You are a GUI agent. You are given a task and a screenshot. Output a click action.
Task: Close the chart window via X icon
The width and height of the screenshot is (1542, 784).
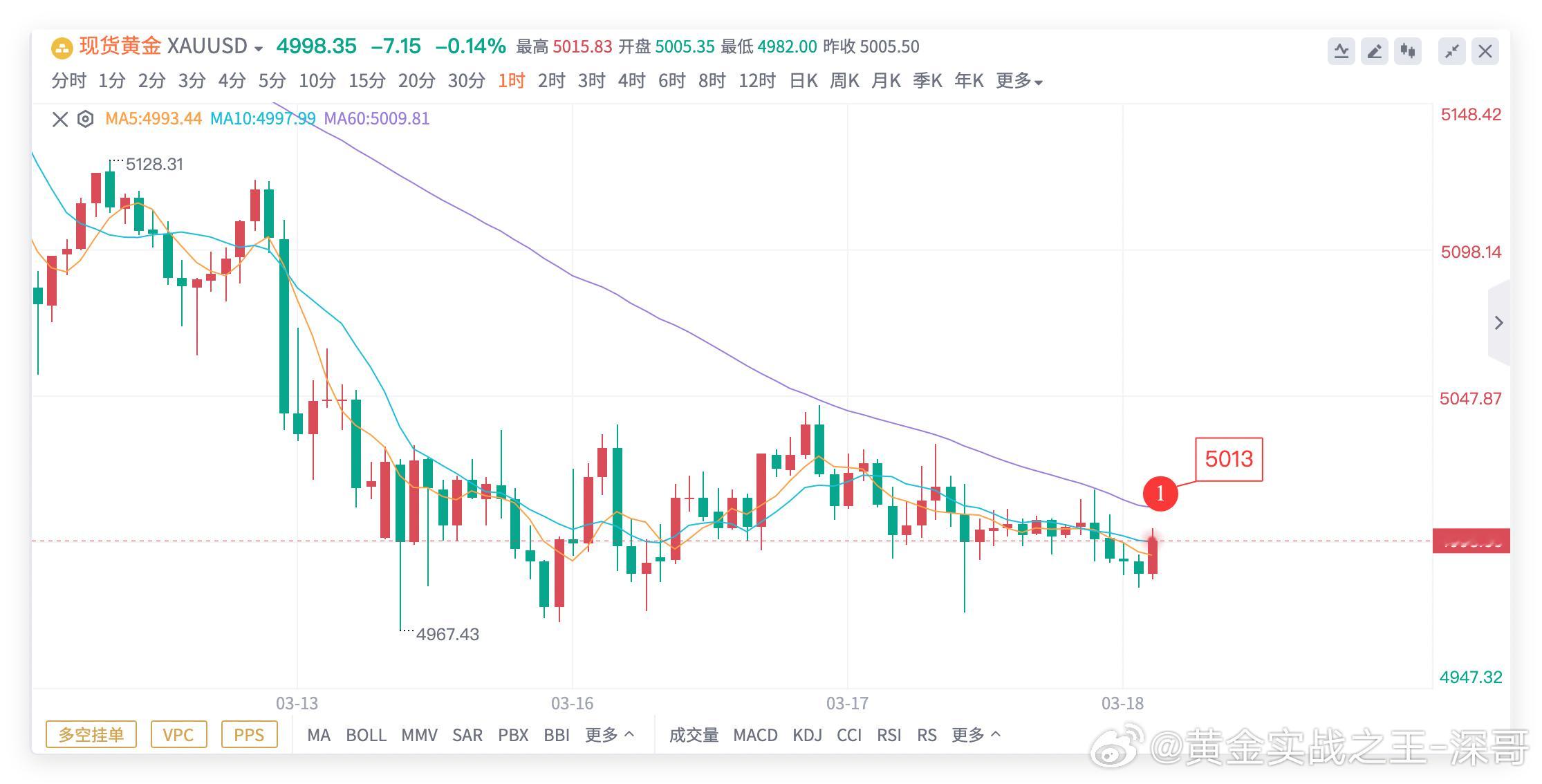tap(1485, 51)
